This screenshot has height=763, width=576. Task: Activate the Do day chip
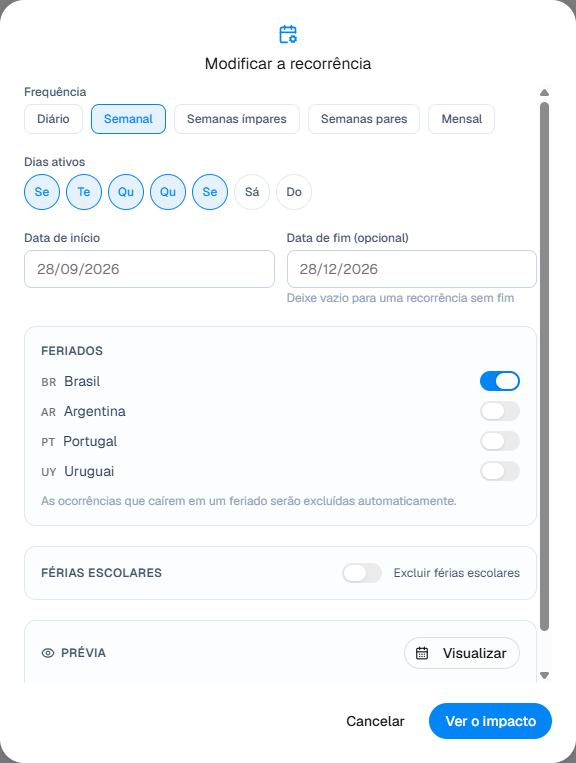click(x=294, y=192)
